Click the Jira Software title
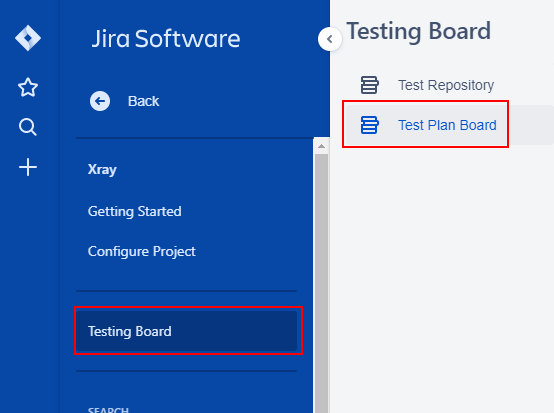554x413 pixels. [x=166, y=39]
